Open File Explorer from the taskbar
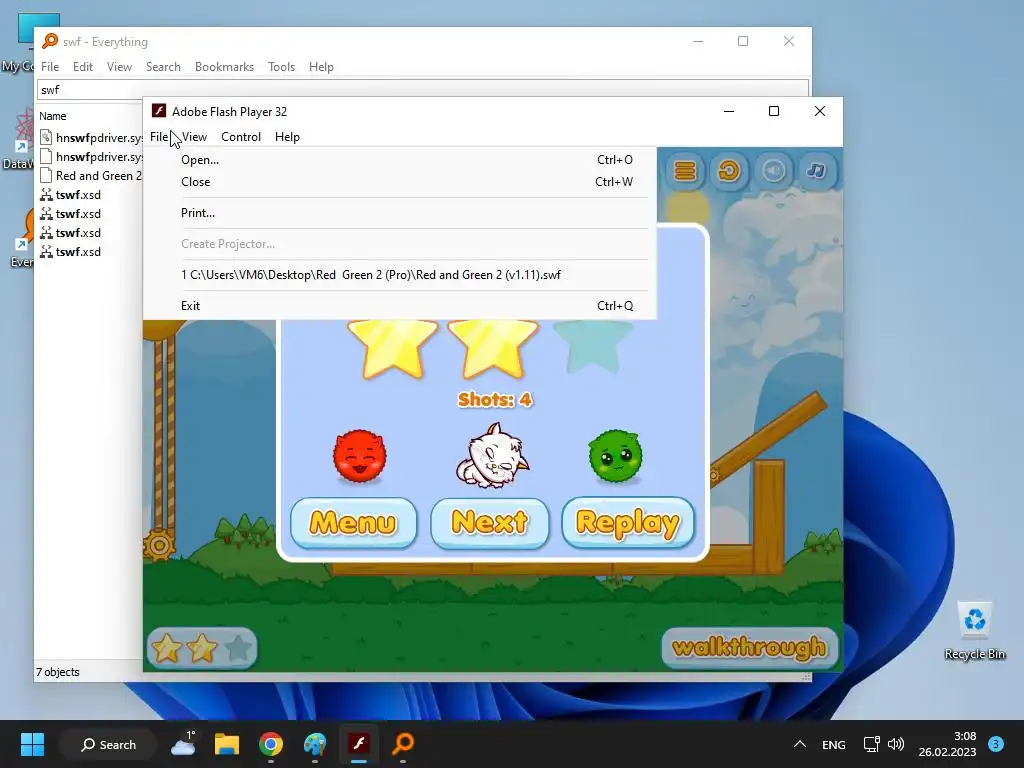The image size is (1024, 768). (227, 744)
